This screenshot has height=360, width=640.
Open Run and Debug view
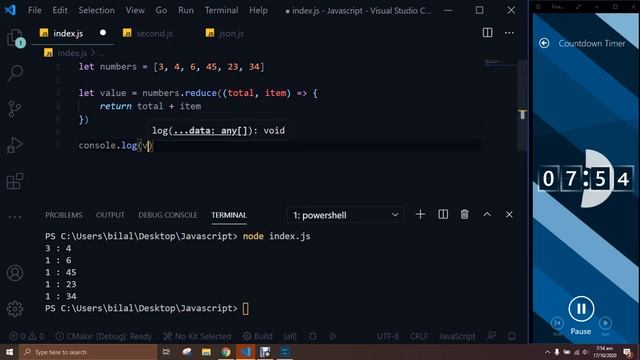tap(15, 145)
